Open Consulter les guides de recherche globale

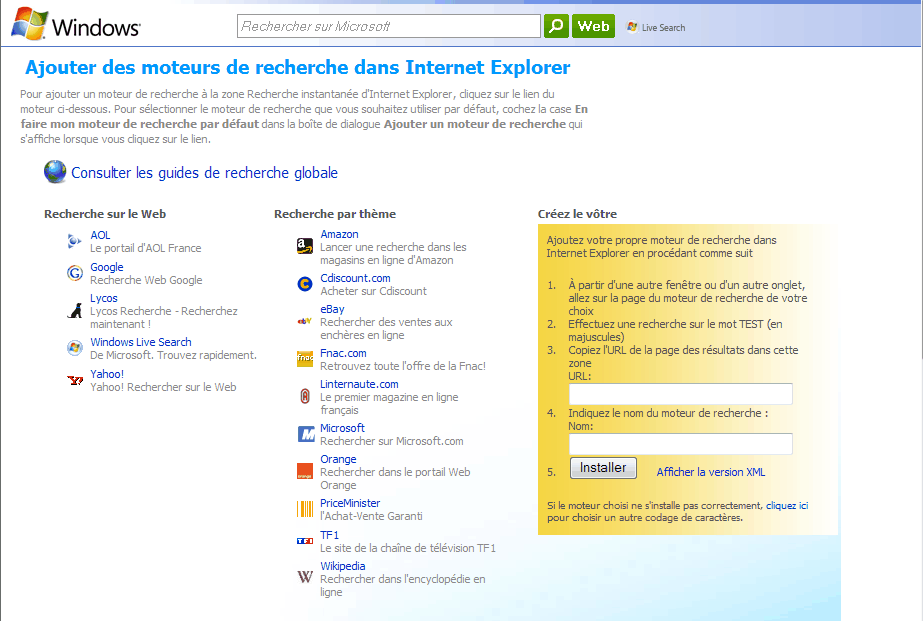click(x=204, y=172)
